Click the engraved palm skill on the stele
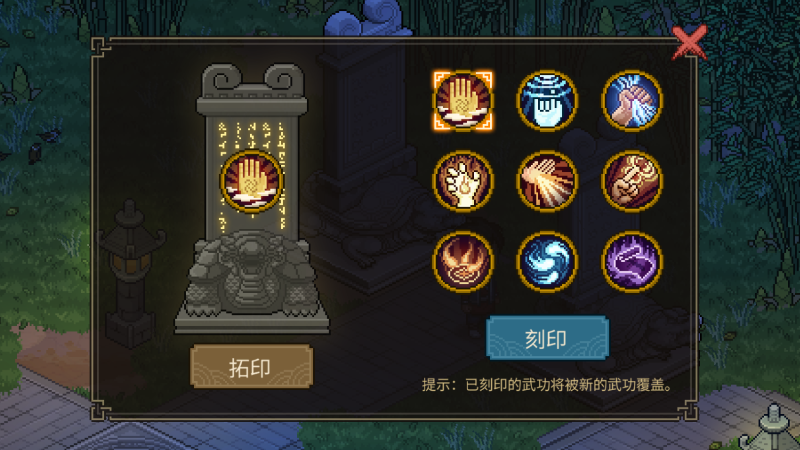The image size is (800, 450). pos(251,181)
